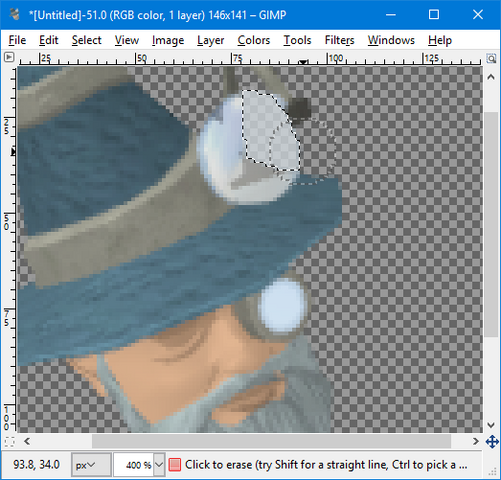Viewport: 501px width, 480px height.
Task: Open the File menu
Action: [17, 40]
